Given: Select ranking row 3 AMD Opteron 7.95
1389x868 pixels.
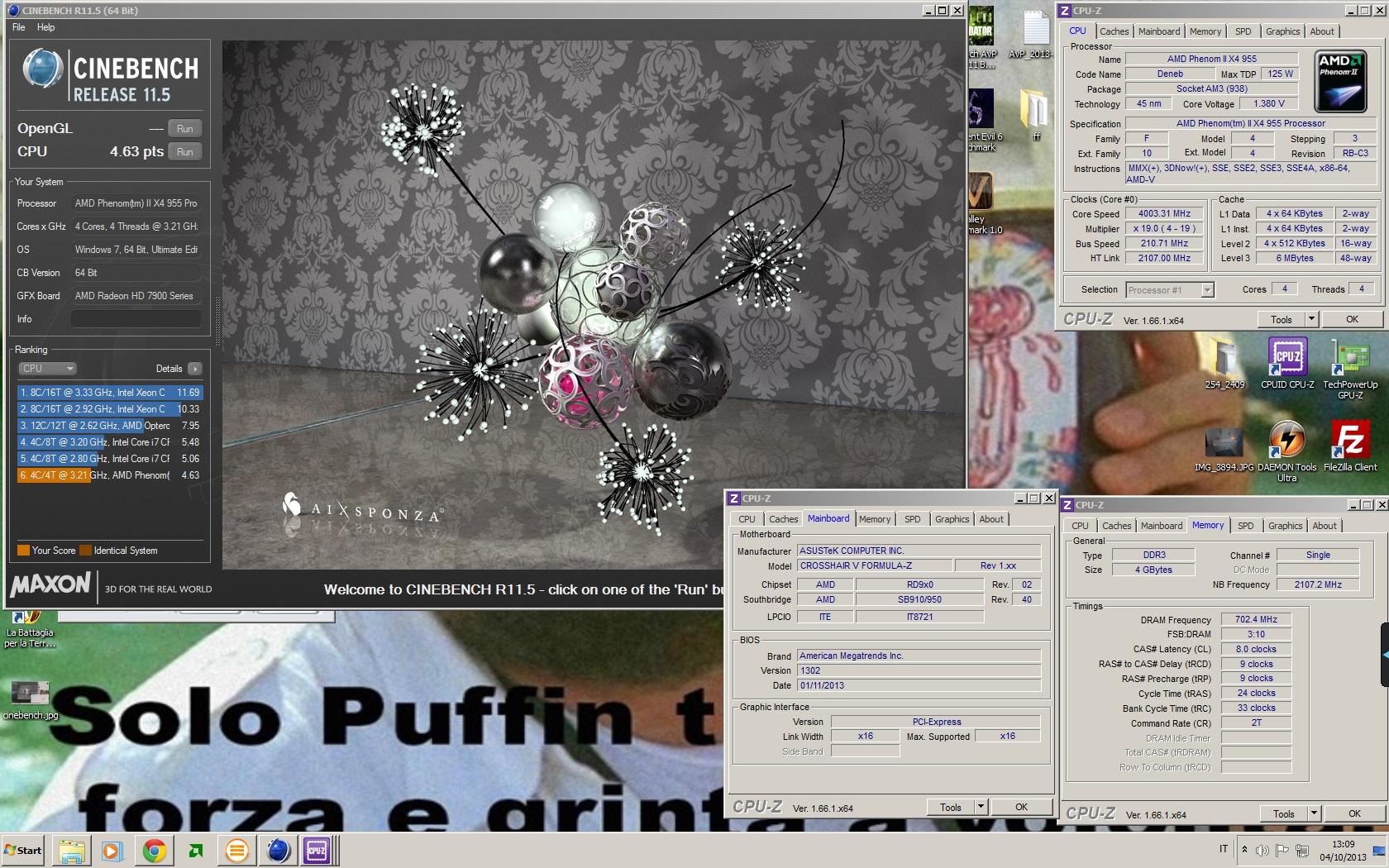Looking at the screenshot, I should [109, 426].
